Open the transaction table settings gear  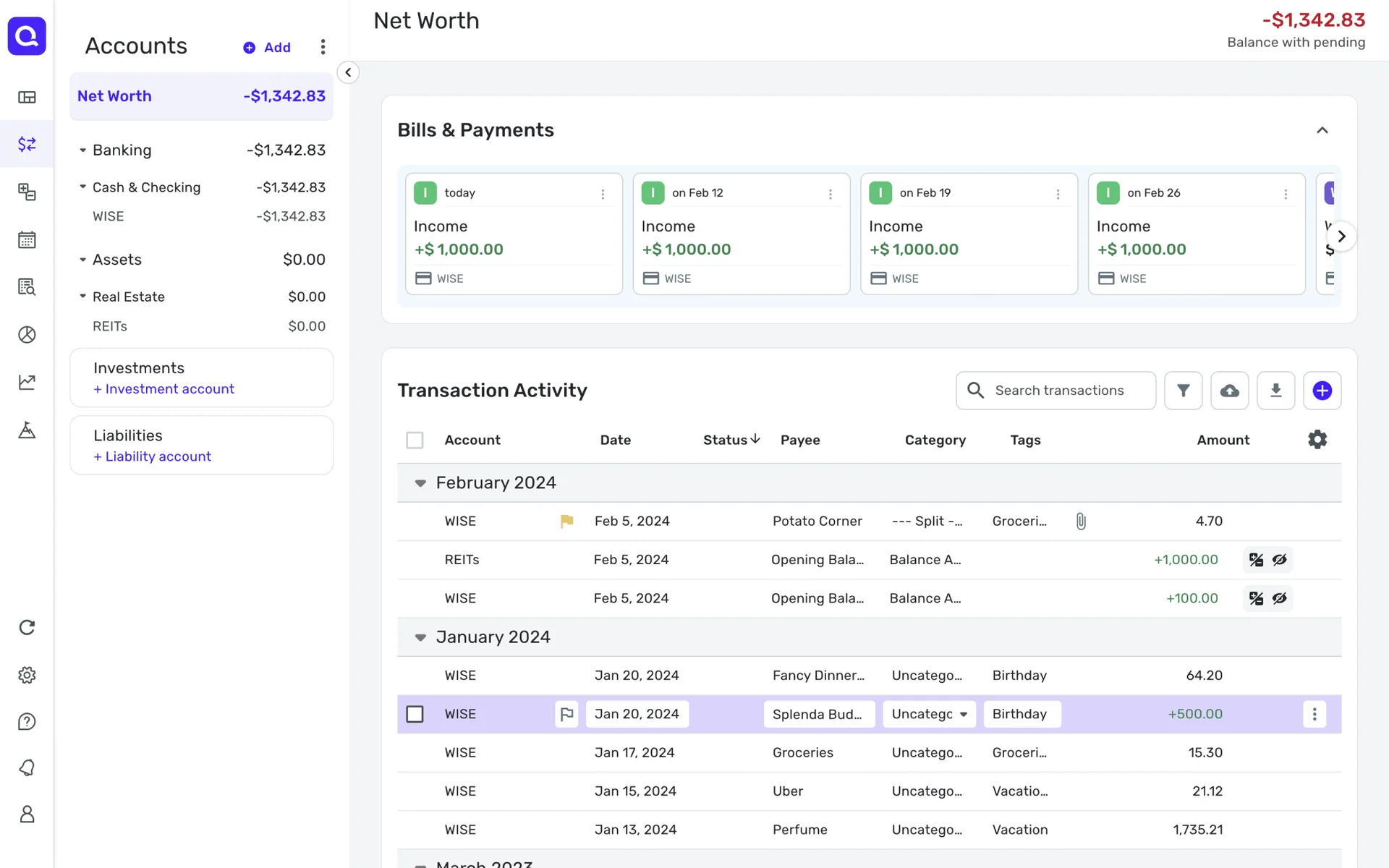1317,440
